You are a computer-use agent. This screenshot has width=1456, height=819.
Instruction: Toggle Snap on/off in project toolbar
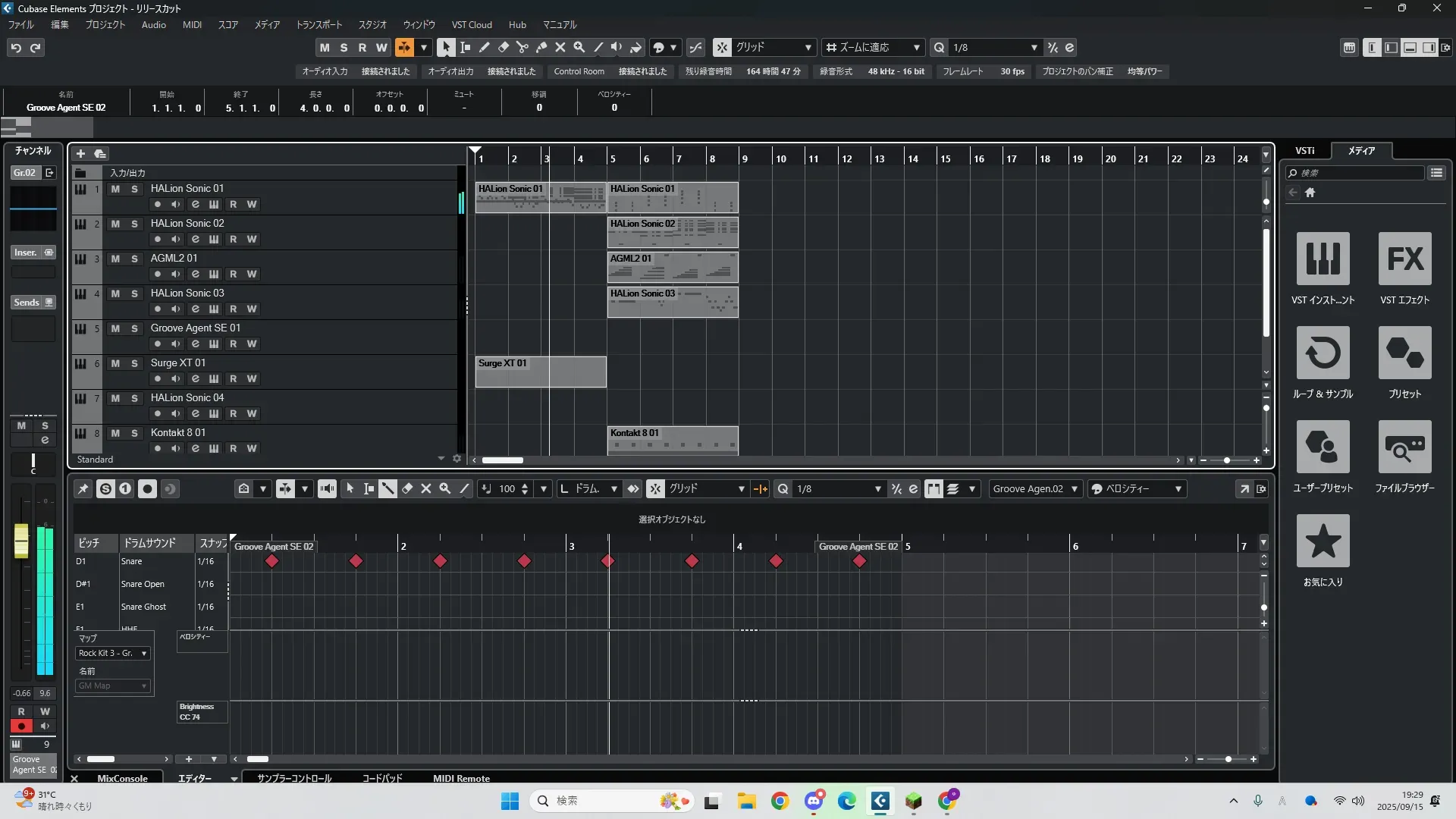point(721,47)
